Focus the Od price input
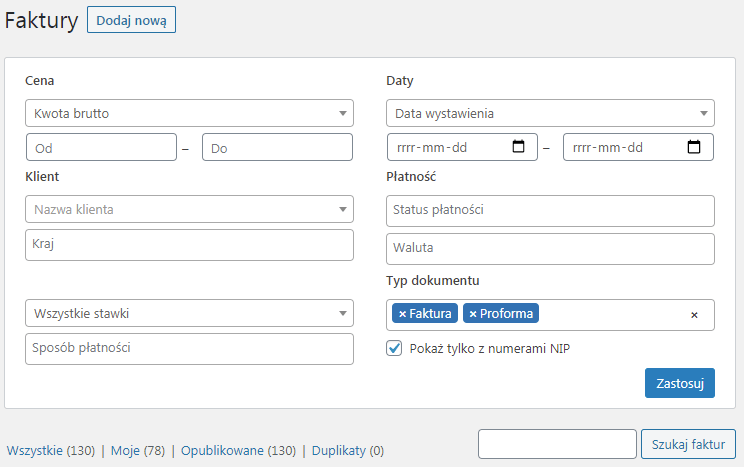 pos(102,147)
